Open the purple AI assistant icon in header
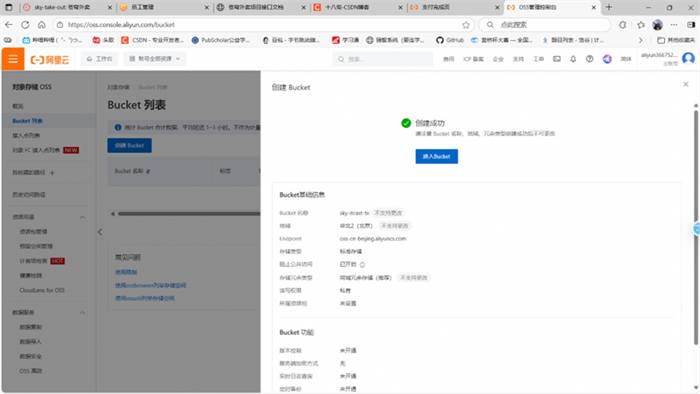The width and height of the screenshot is (700, 394). click(x=607, y=59)
